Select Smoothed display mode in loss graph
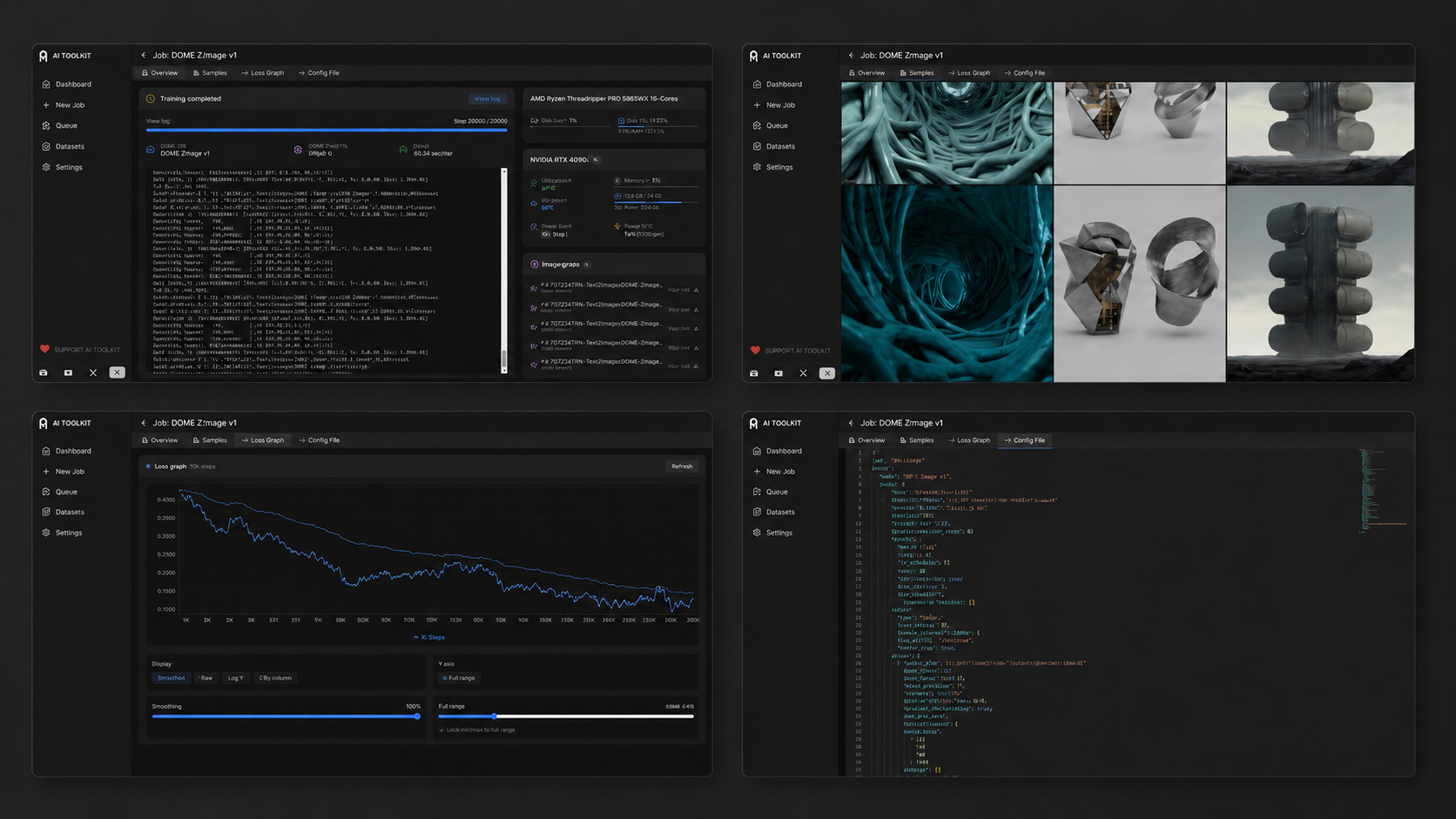Viewport: 1456px width, 819px height. pyautogui.click(x=171, y=678)
